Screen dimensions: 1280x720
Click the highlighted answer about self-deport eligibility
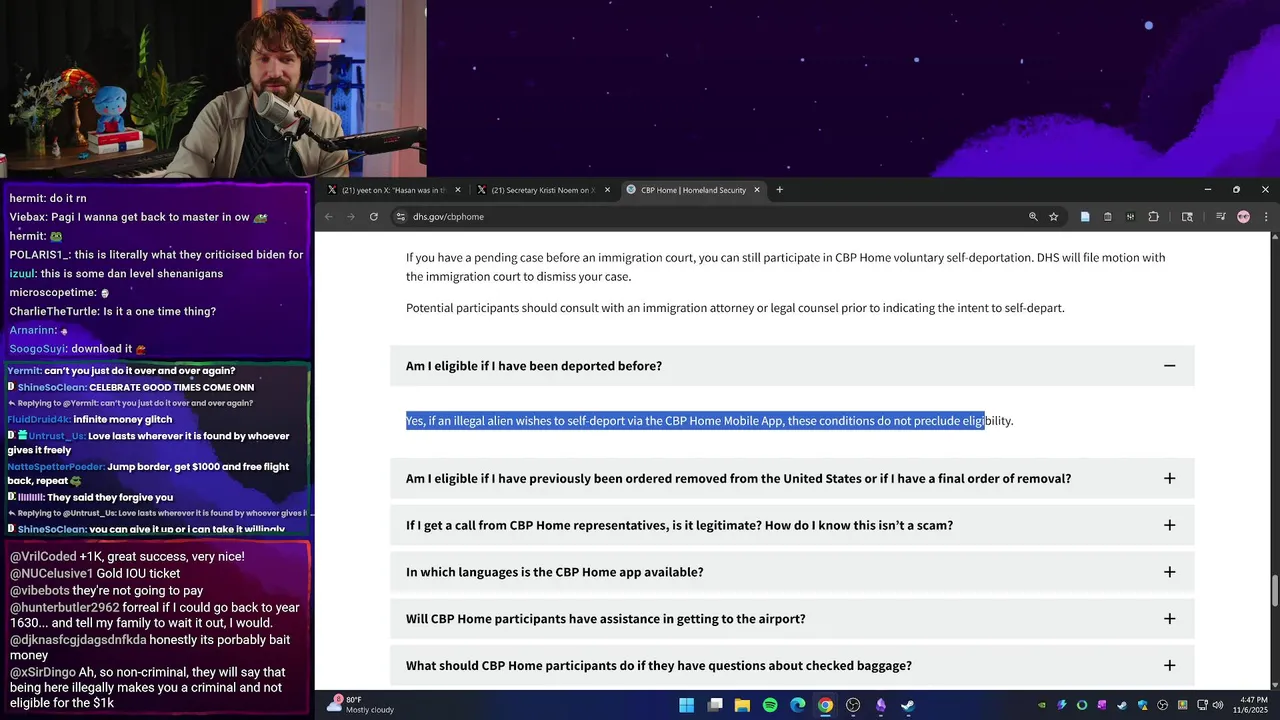click(x=709, y=421)
